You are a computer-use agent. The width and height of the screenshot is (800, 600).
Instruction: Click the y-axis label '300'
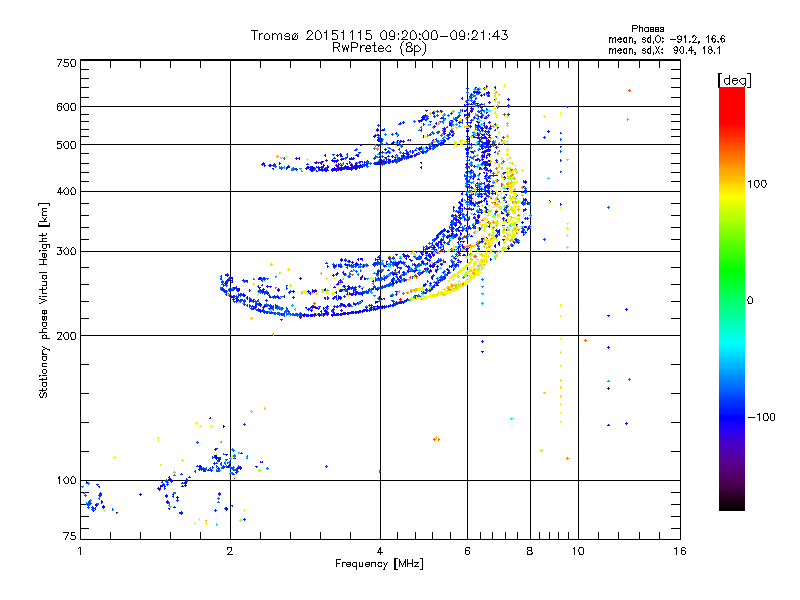point(67,252)
